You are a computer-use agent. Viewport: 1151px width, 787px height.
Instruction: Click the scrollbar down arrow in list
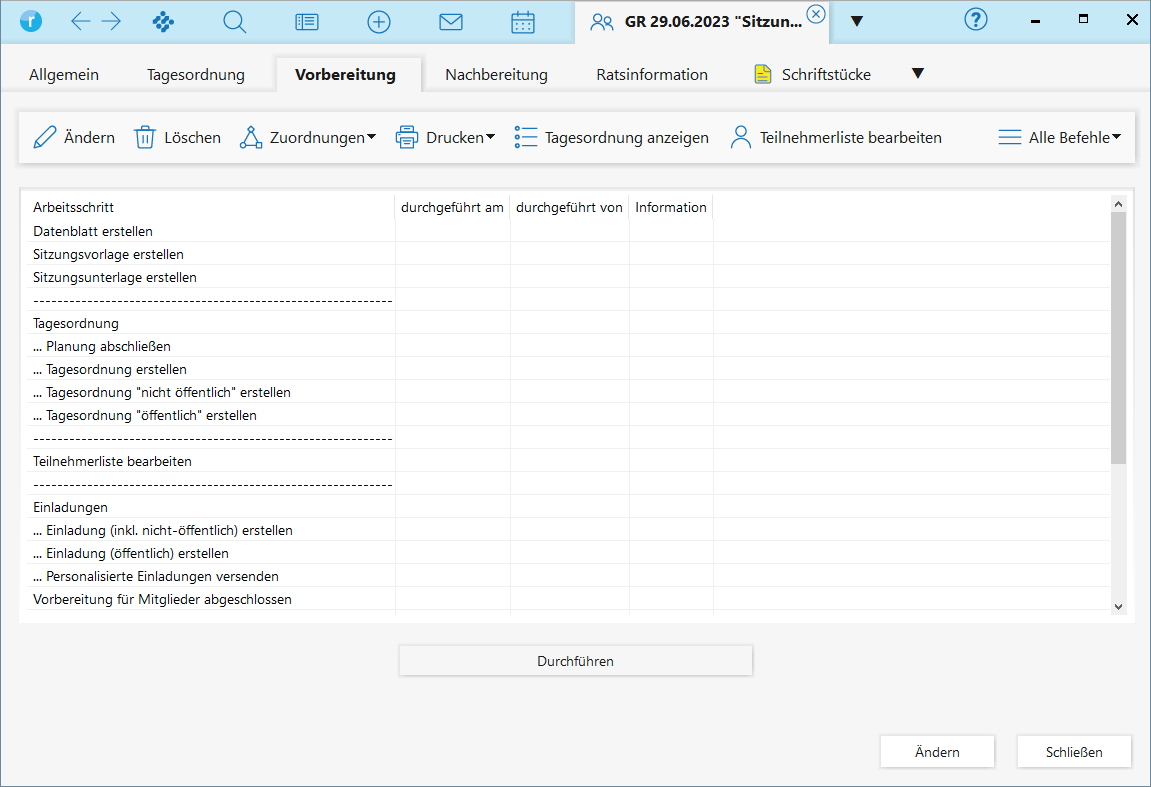(x=1118, y=606)
